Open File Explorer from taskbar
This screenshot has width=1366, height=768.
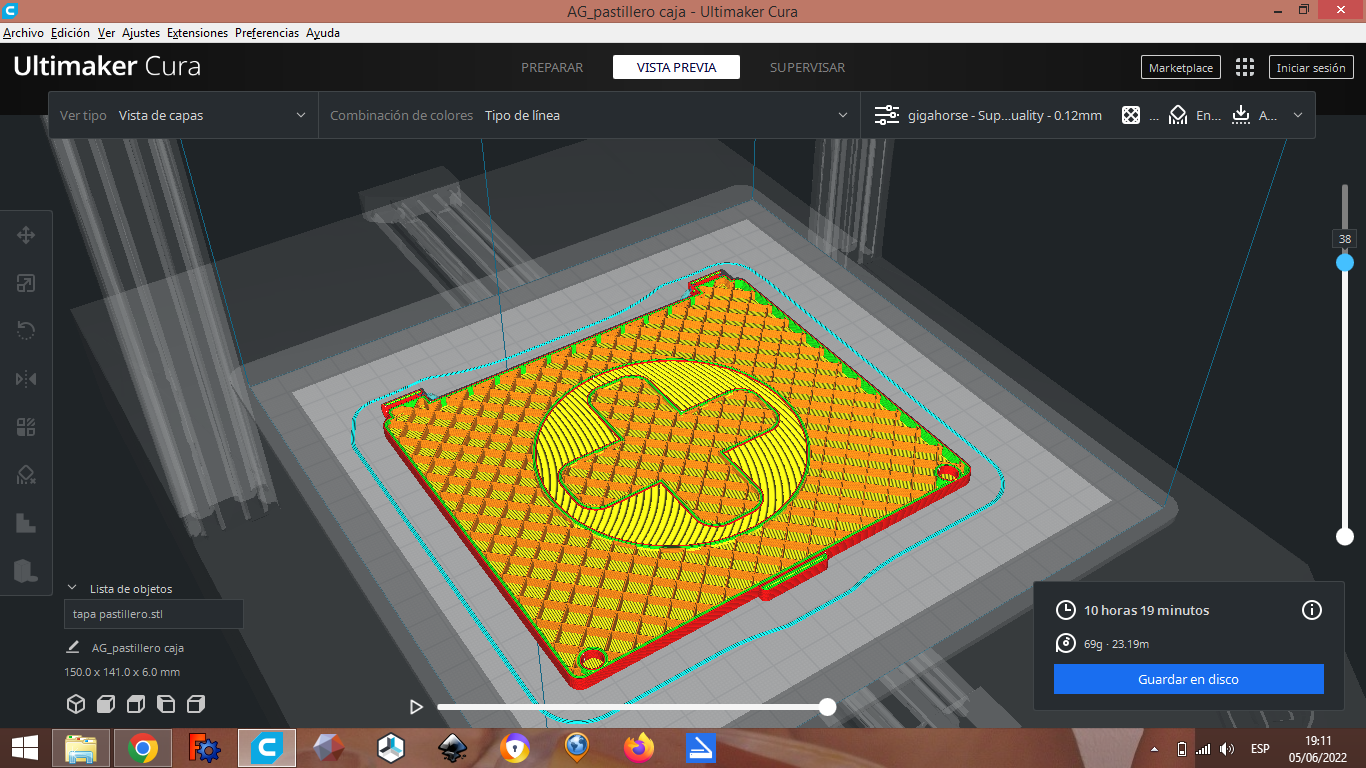click(81, 747)
